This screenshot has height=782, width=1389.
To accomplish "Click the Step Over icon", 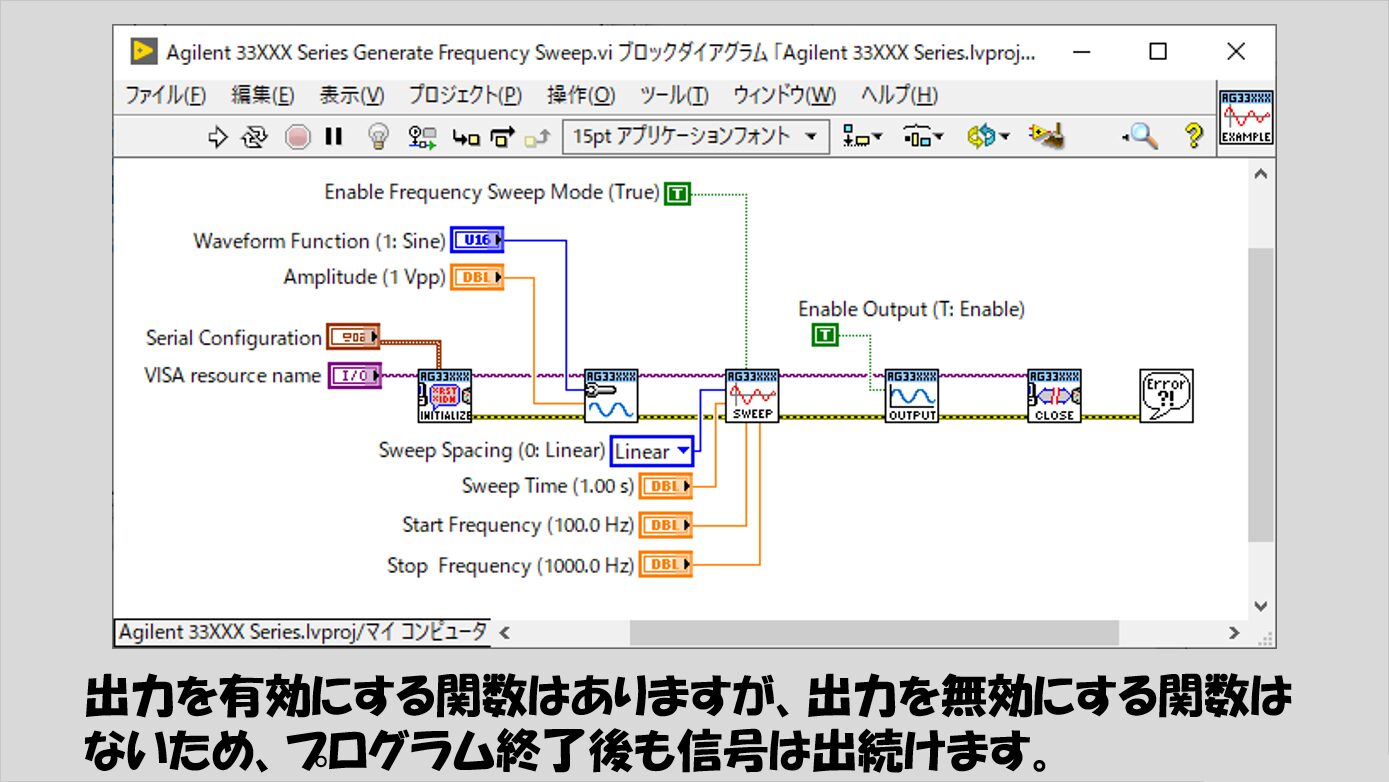I will pyautogui.click(x=503, y=137).
